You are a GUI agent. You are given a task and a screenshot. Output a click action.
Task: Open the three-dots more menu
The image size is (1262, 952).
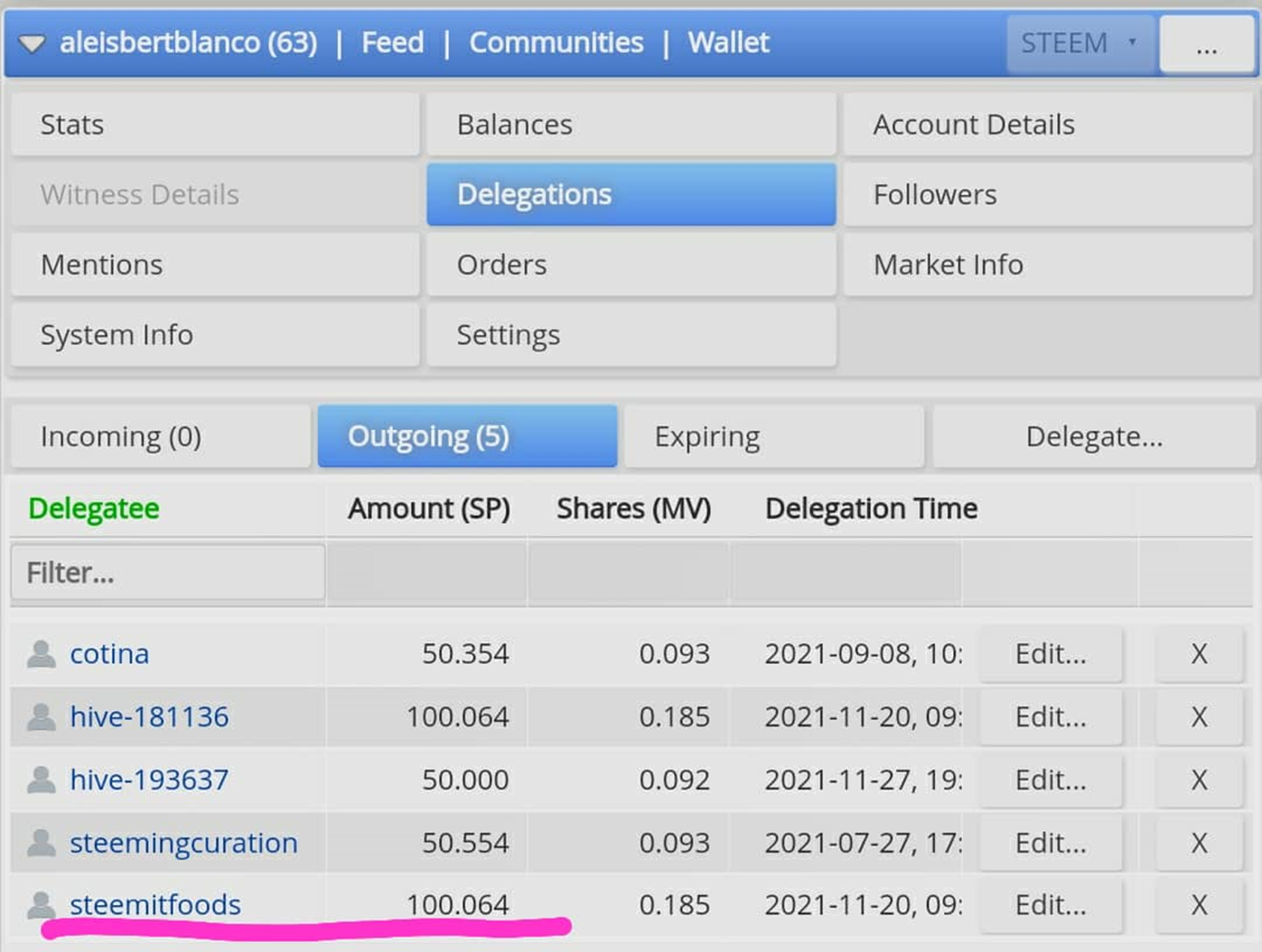[1207, 45]
